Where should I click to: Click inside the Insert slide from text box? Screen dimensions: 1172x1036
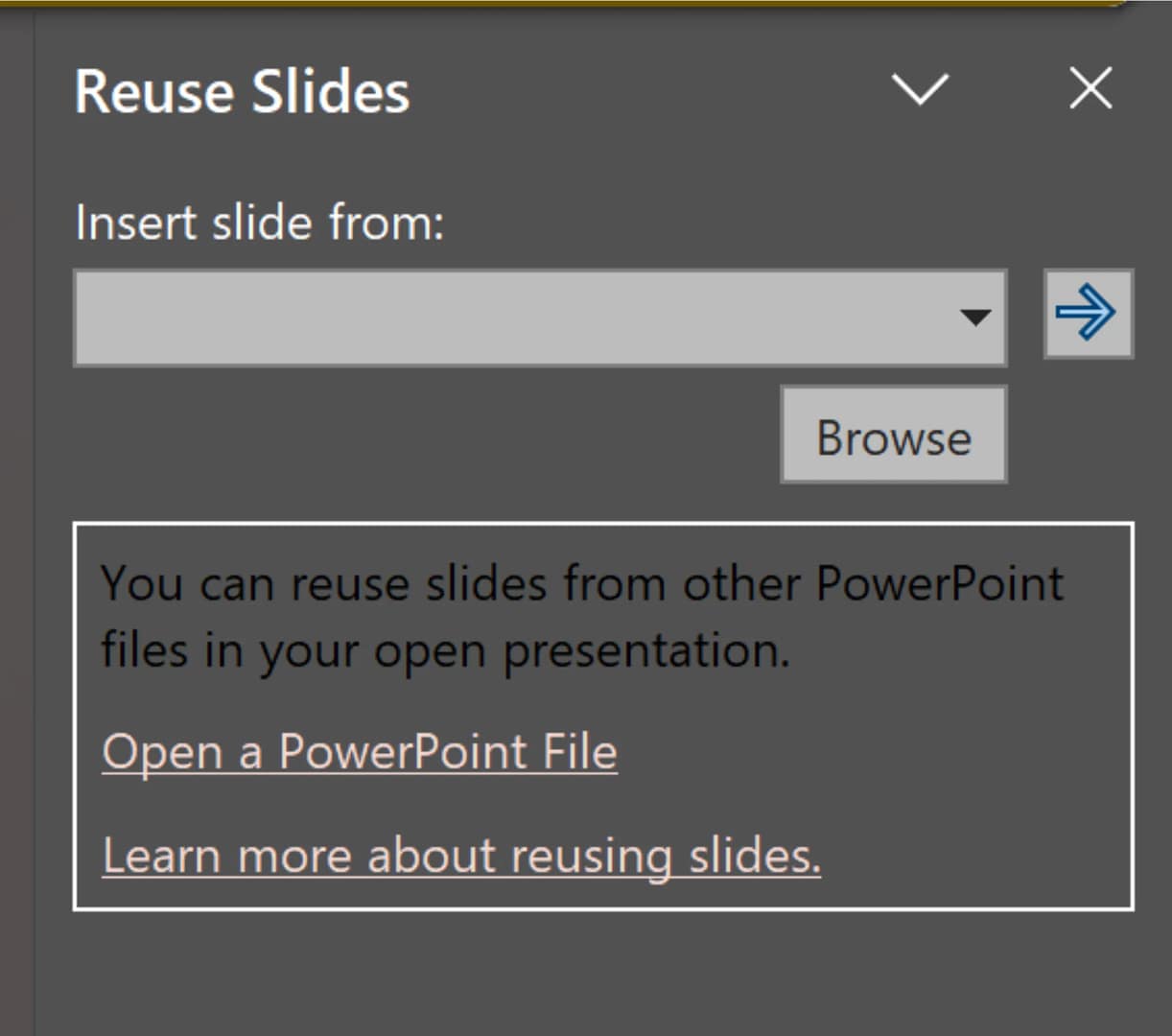pyautogui.click(x=480, y=317)
